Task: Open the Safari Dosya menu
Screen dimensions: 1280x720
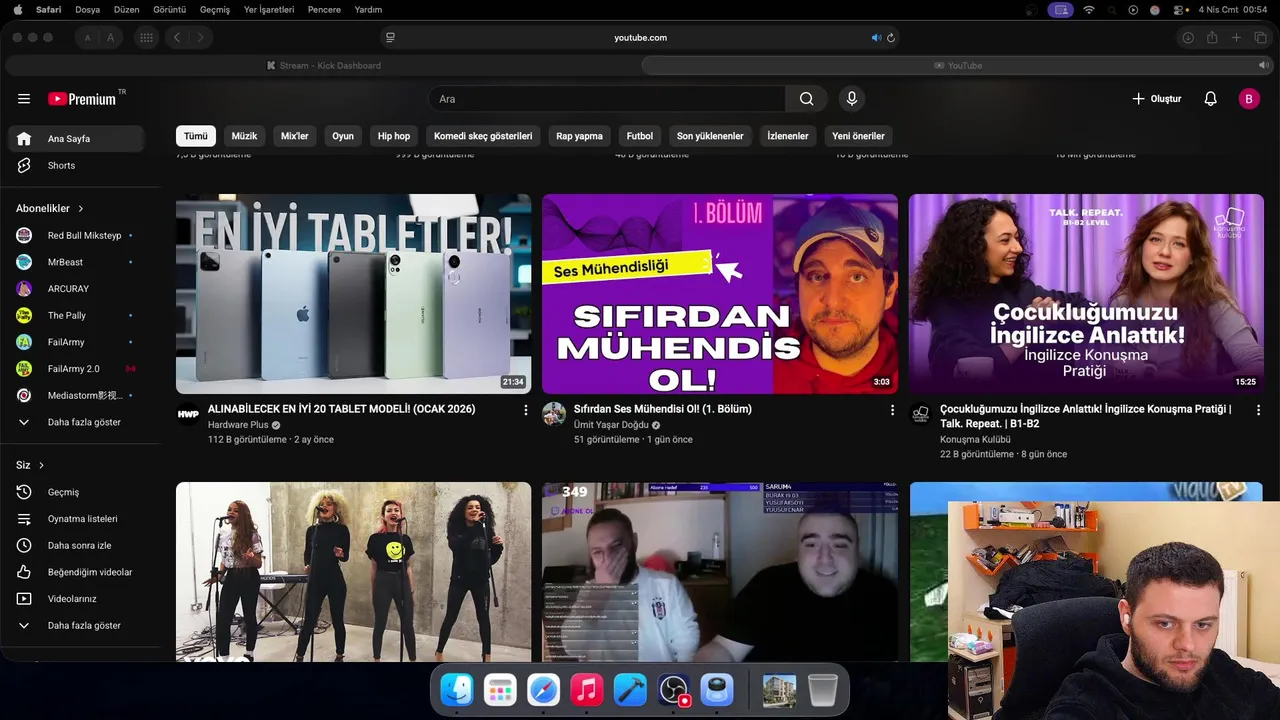Action: pyautogui.click(x=88, y=10)
